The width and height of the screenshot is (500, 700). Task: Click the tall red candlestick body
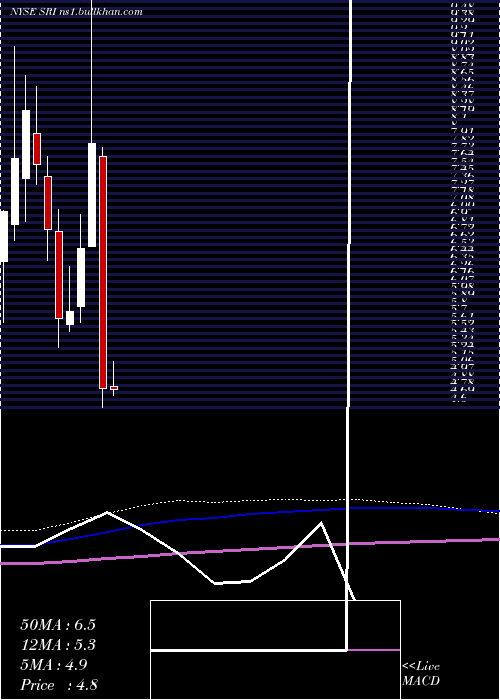click(103, 272)
